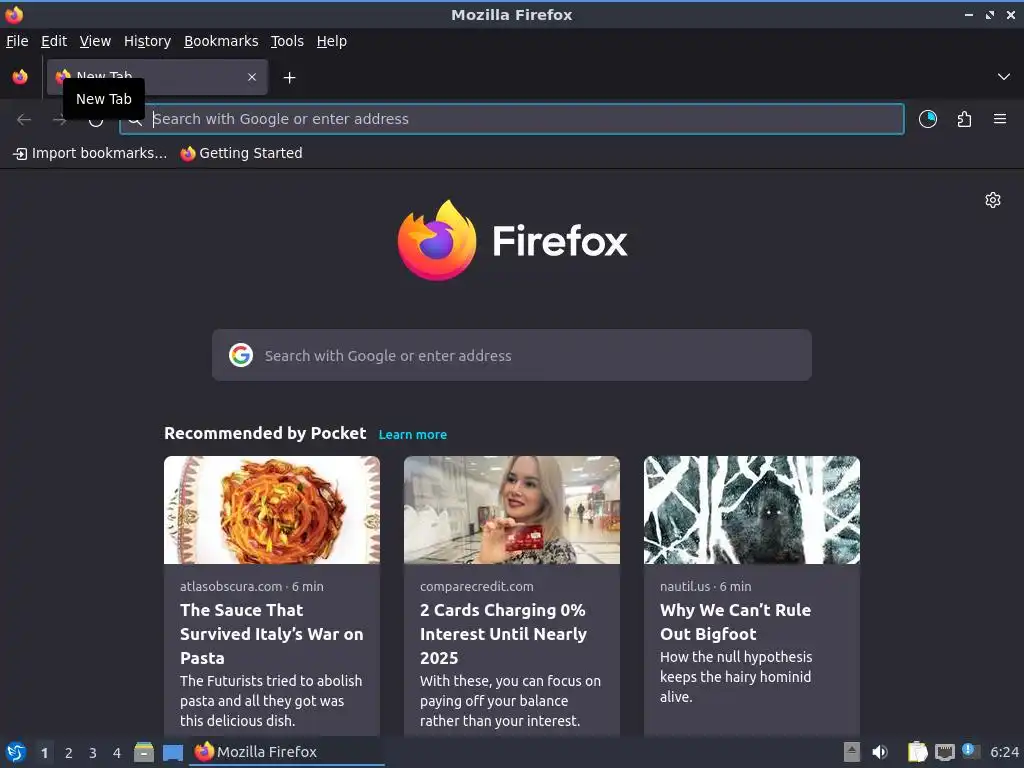The width and height of the screenshot is (1024, 768).
Task: Switch to workspace 4 in taskbar
Action: (117, 753)
